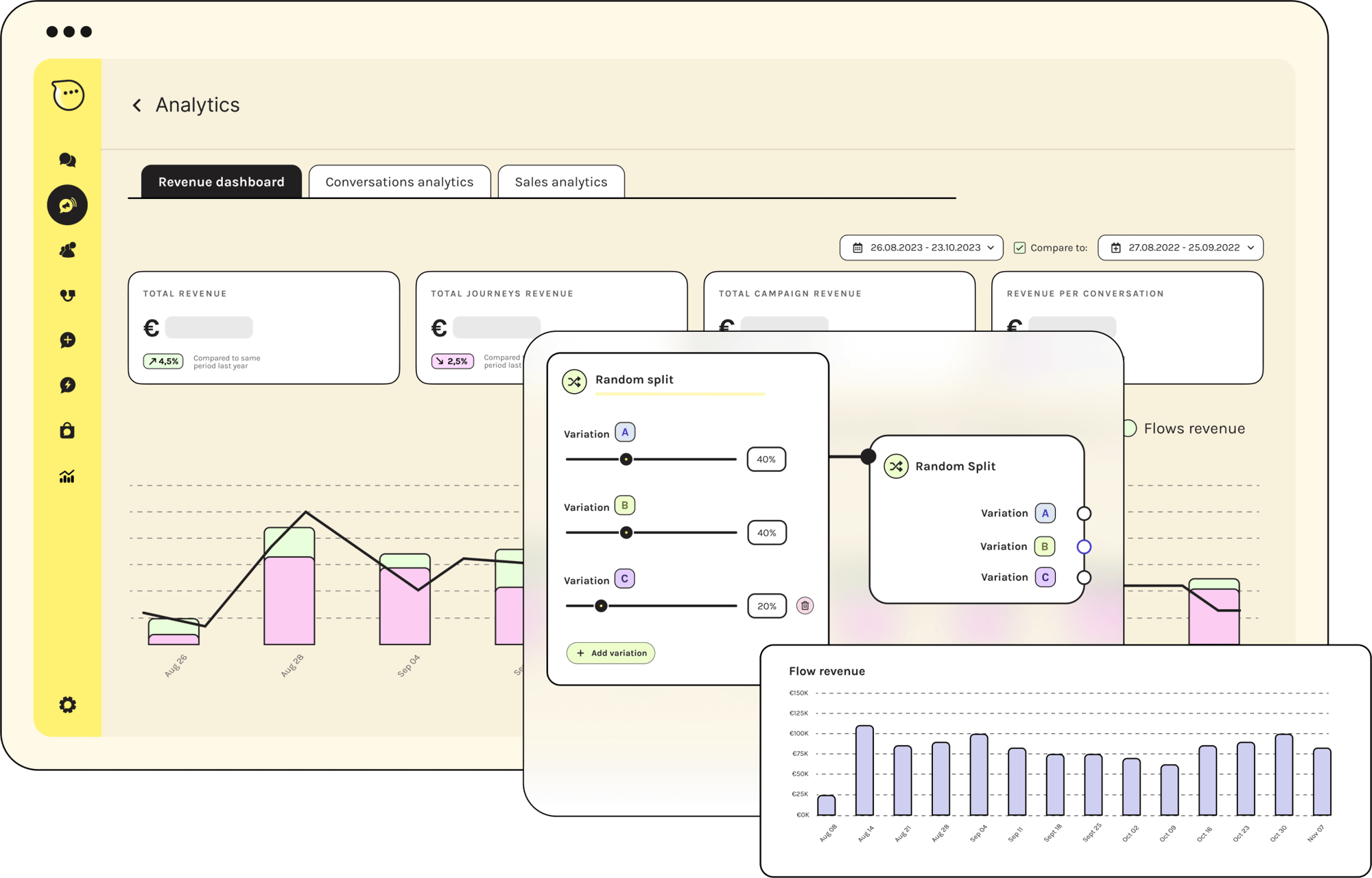Click the 4,5% increase badge

[163, 361]
